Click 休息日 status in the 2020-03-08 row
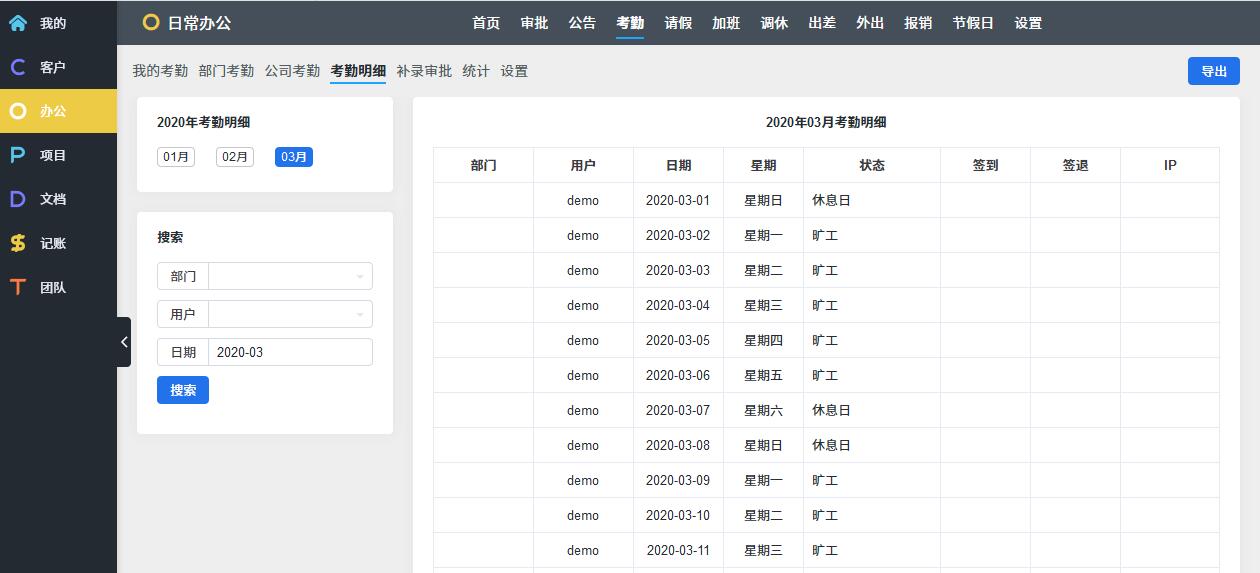This screenshot has height=573, width=1260. pos(831,445)
